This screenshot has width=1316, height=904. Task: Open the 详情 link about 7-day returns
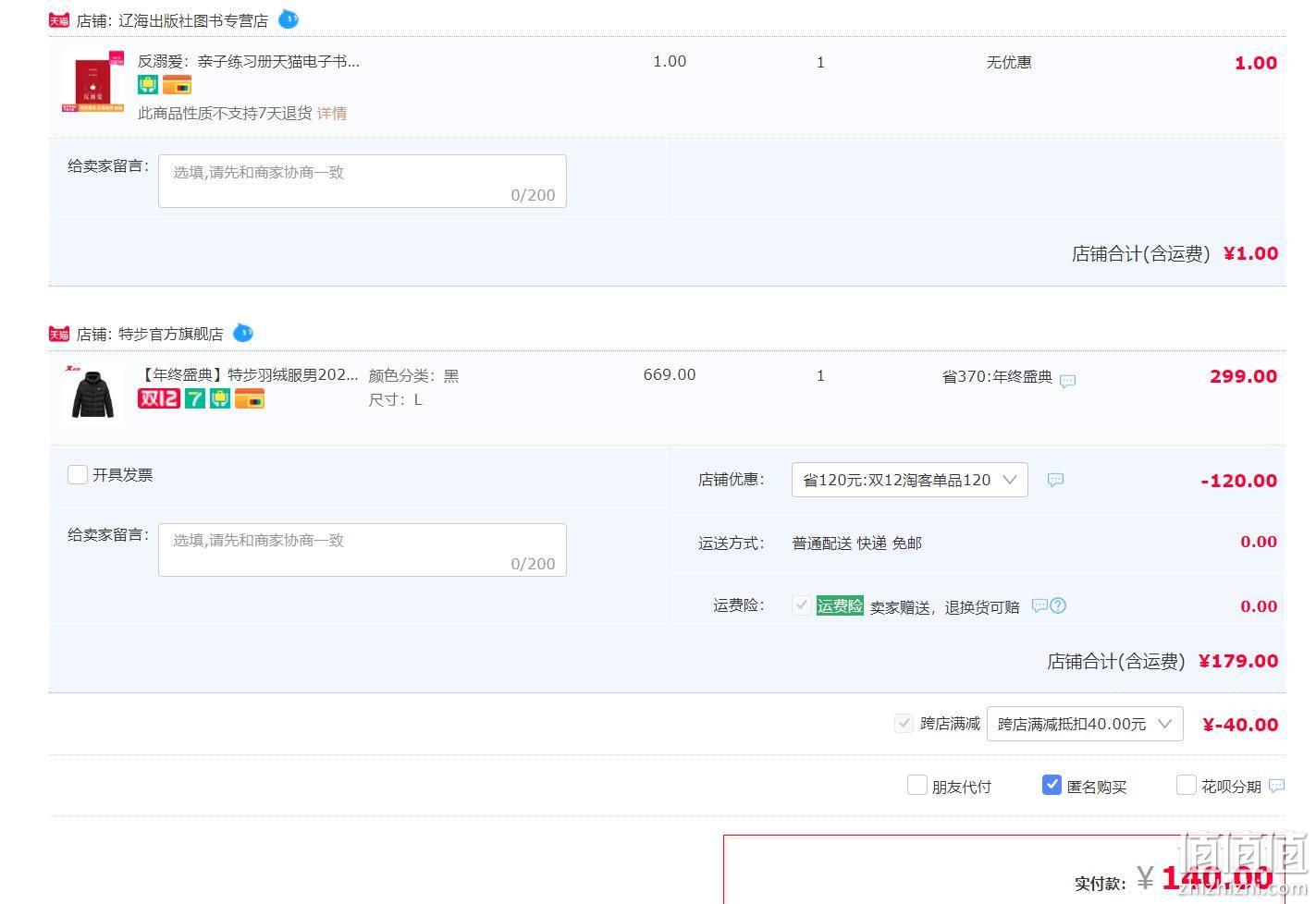[x=332, y=114]
